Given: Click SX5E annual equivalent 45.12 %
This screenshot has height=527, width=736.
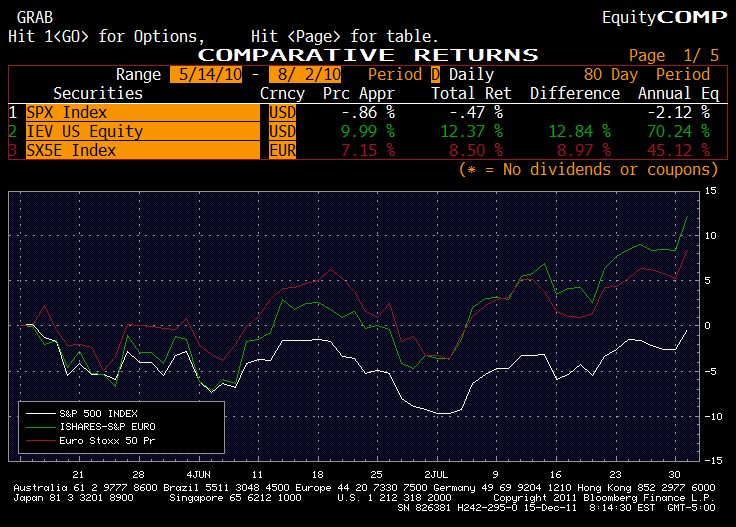Looking at the screenshot, I should click(x=679, y=151).
